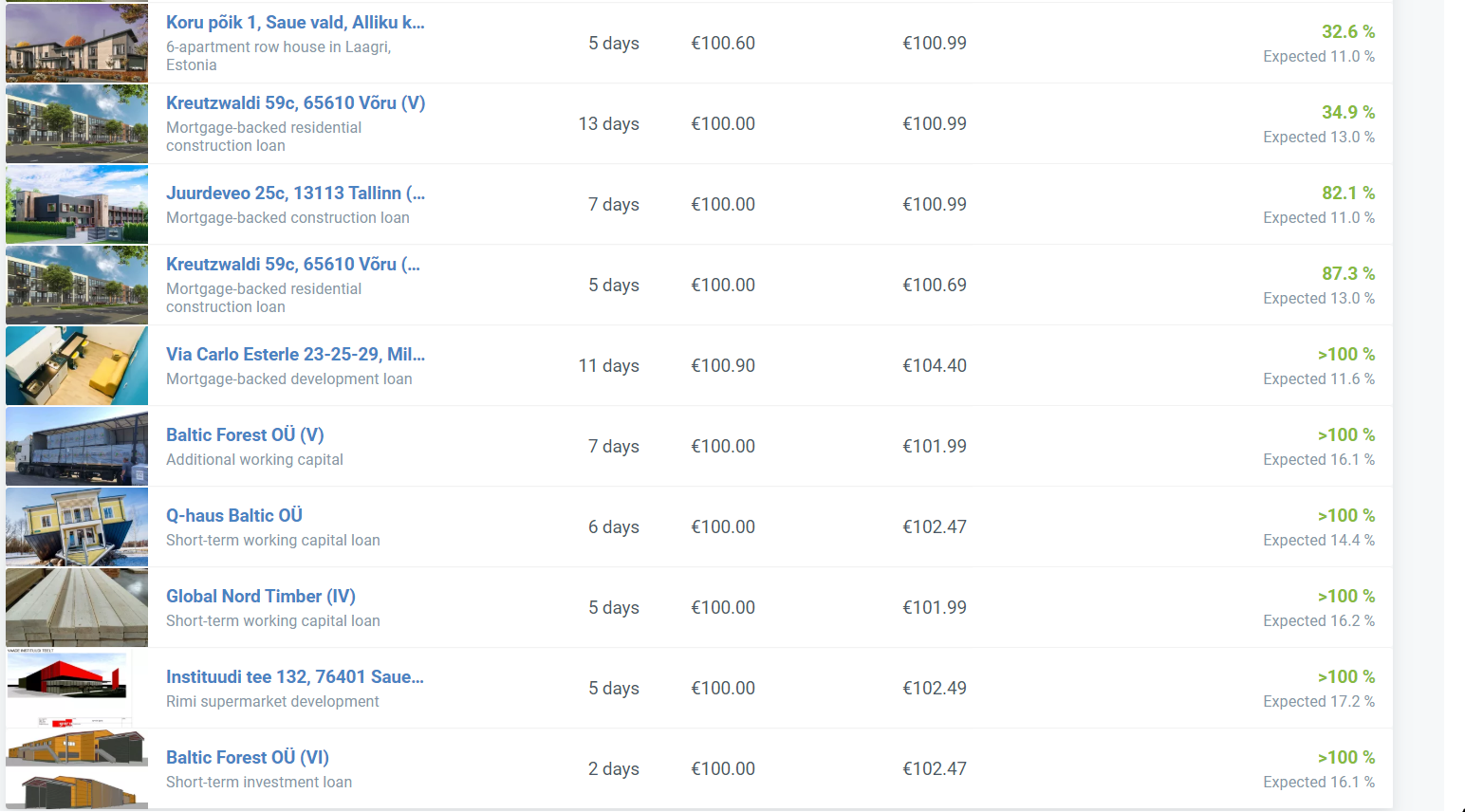The width and height of the screenshot is (1465, 812).
Task: Open the Q-haus Baltic OÜ loan
Action: tap(234, 516)
